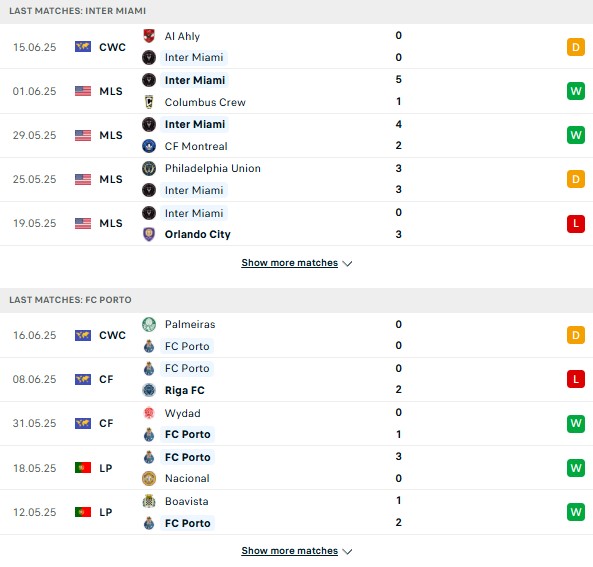The image size is (593, 567).
Task: Click the Orlando City team logo
Action: (x=149, y=234)
